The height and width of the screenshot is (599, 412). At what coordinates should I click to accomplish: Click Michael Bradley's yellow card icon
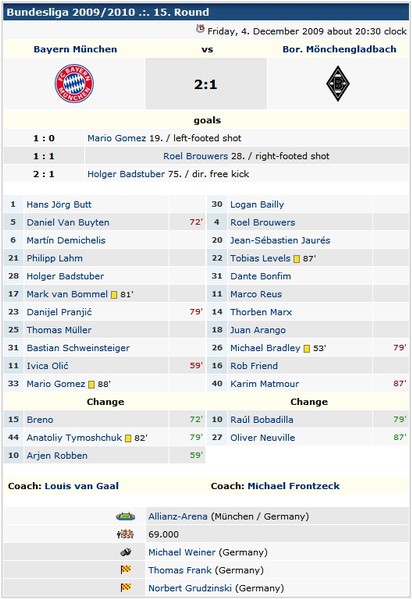[307, 349]
